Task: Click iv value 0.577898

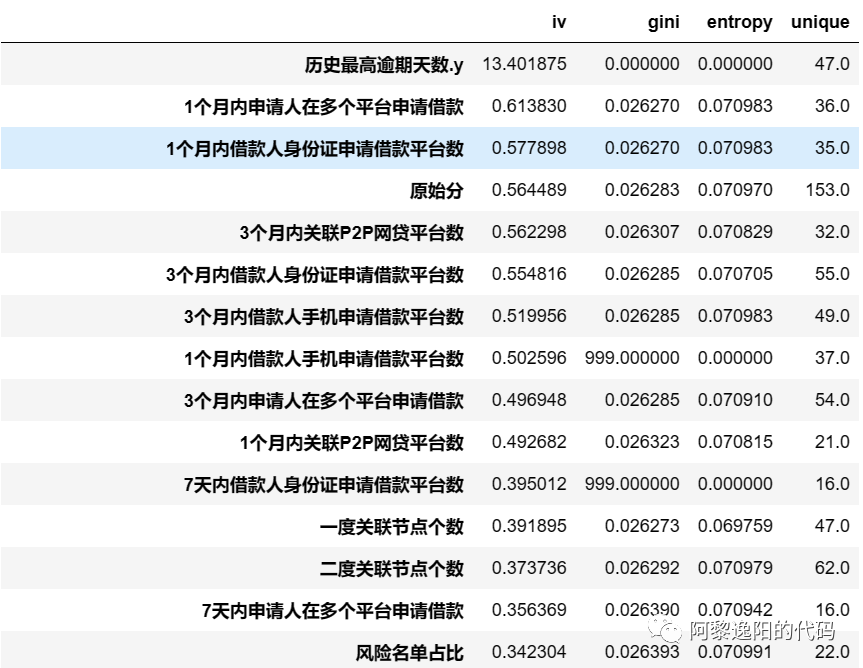Action: [529, 147]
